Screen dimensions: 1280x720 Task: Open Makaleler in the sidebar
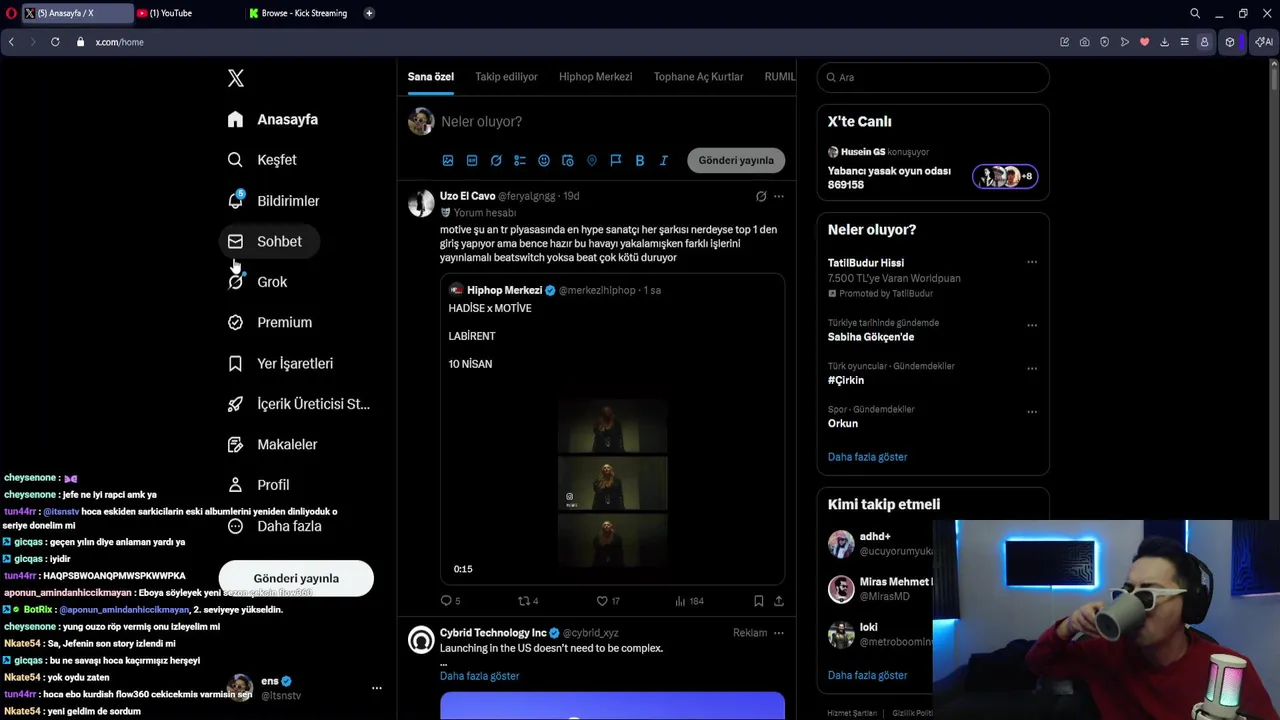click(x=272, y=444)
